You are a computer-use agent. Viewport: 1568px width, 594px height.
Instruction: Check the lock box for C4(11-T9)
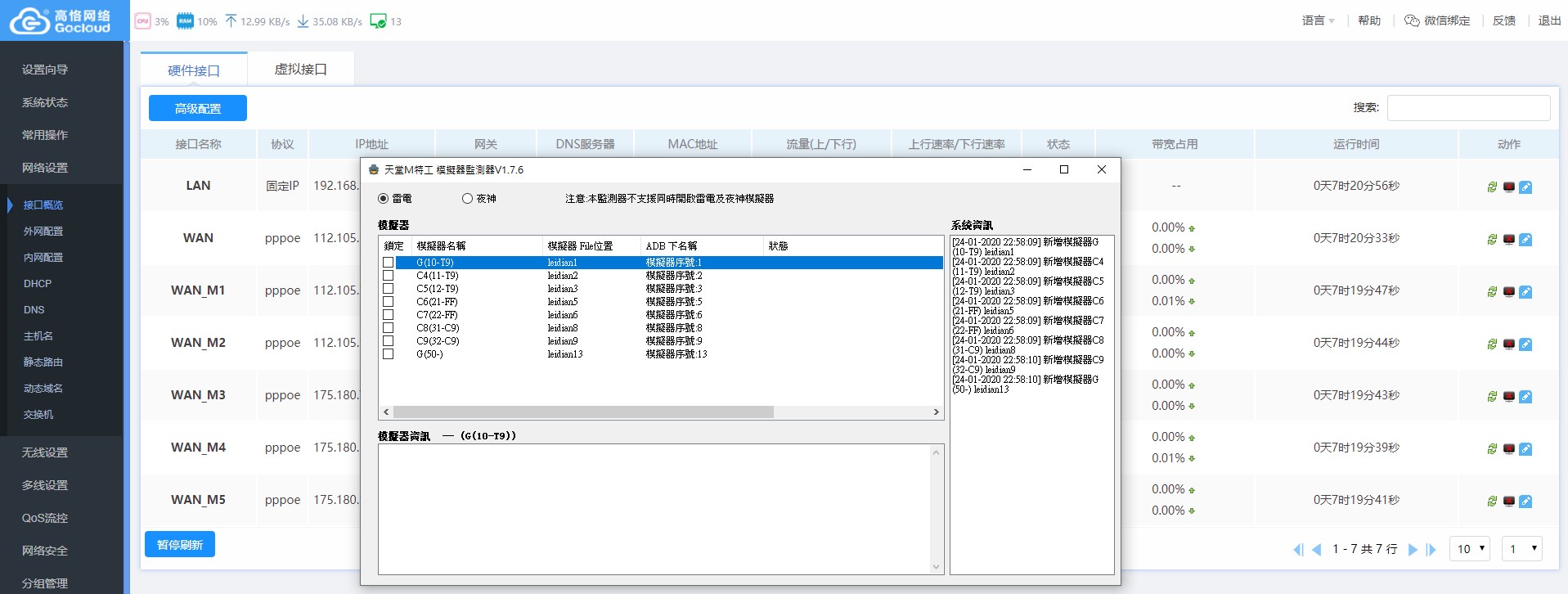click(389, 276)
